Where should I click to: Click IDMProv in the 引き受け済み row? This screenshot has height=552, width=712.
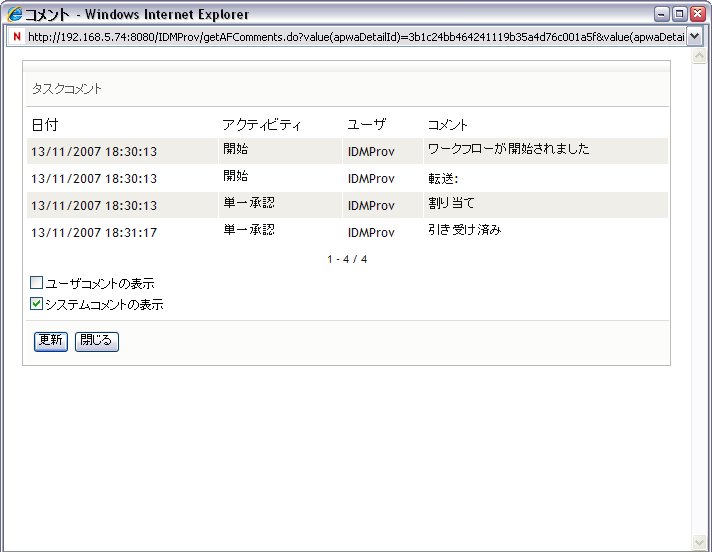click(x=371, y=233)
